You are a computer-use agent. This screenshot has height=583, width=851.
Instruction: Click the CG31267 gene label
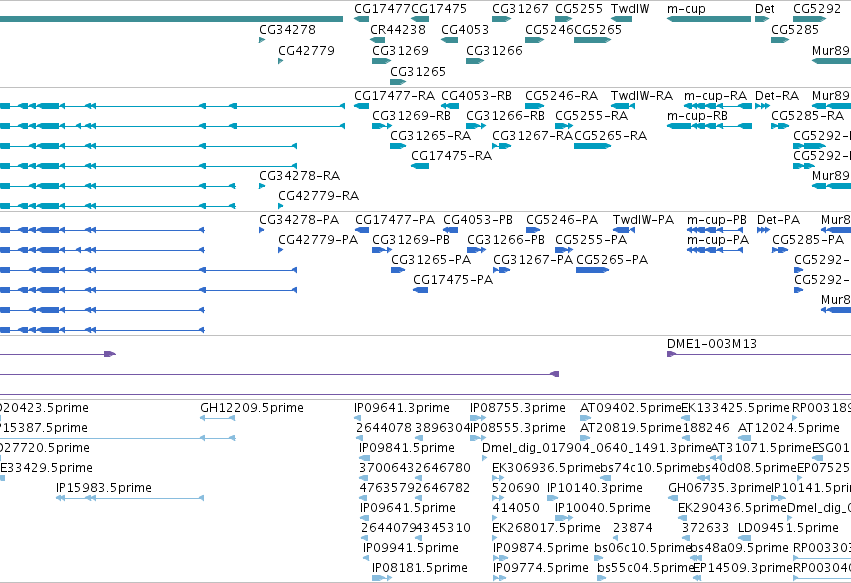[520, 9]
